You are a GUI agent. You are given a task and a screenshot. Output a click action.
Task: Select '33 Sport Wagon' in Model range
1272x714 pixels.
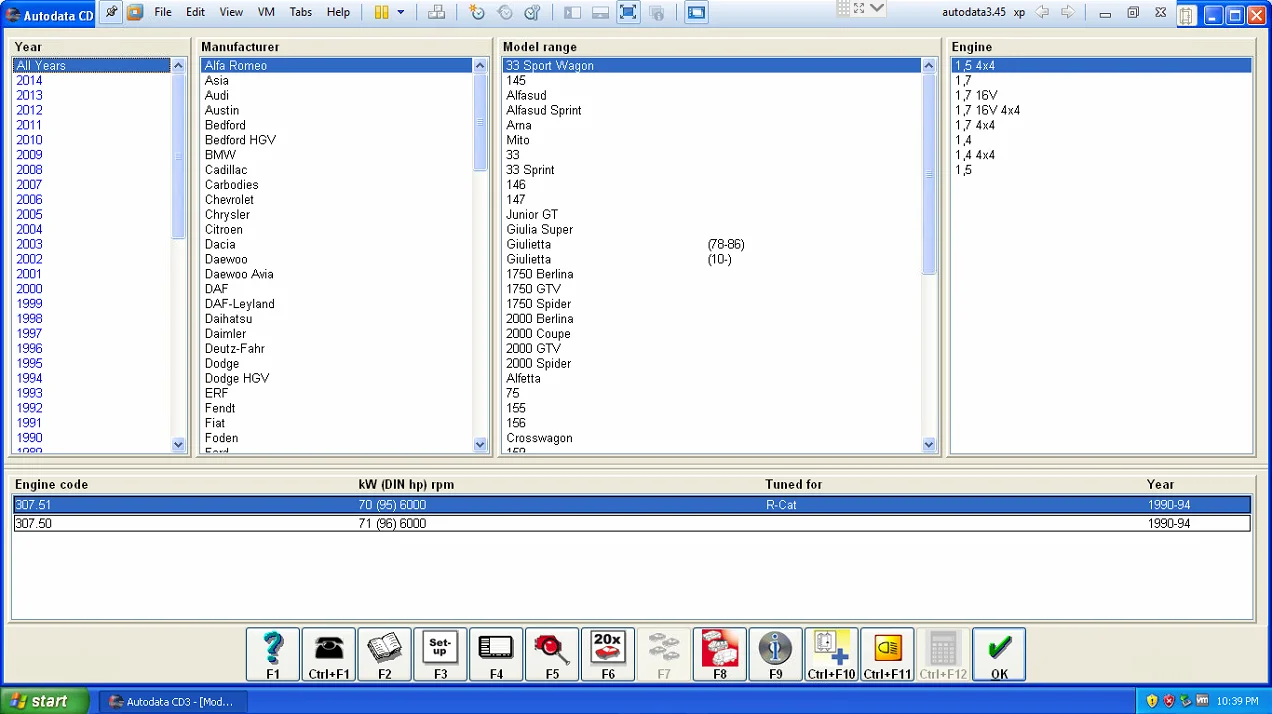712,66
